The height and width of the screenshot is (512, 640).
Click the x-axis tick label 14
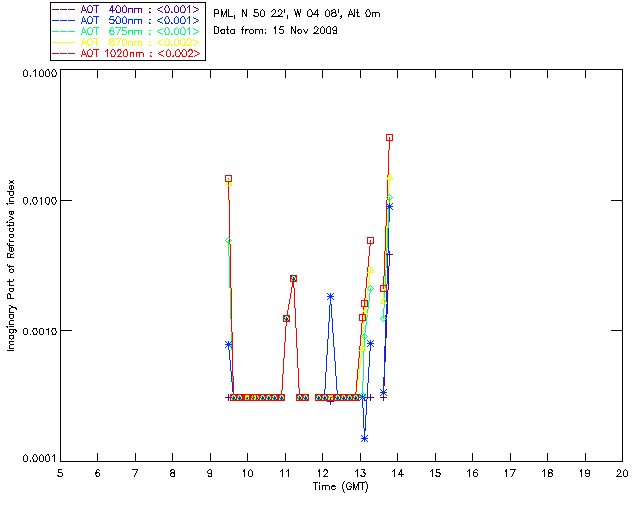pos(398,473)
